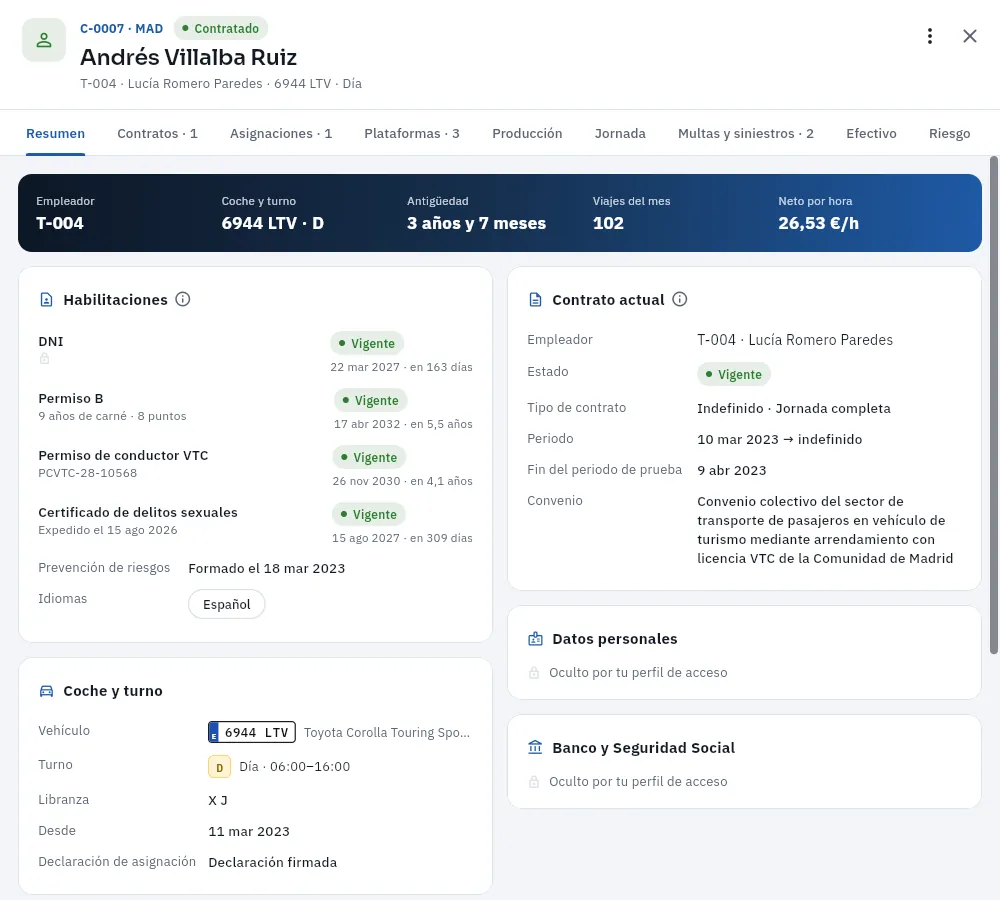Click the shift Día · 06:00–16:00
The image size is (1000, 900).
(295, 767)
